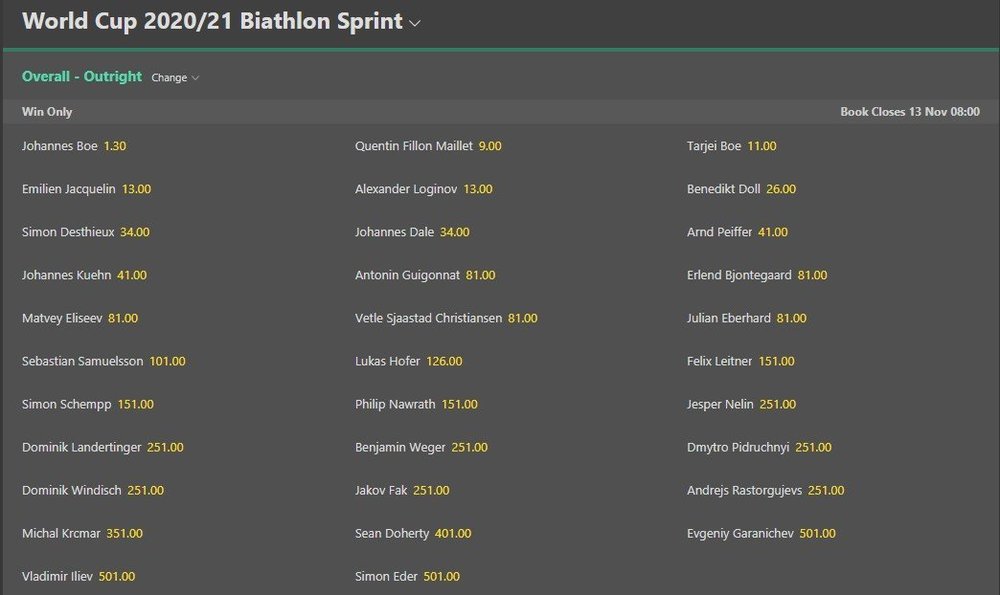
Task: Add Alexander Loginov 13.00 to betslip
Action: (423, 189)
